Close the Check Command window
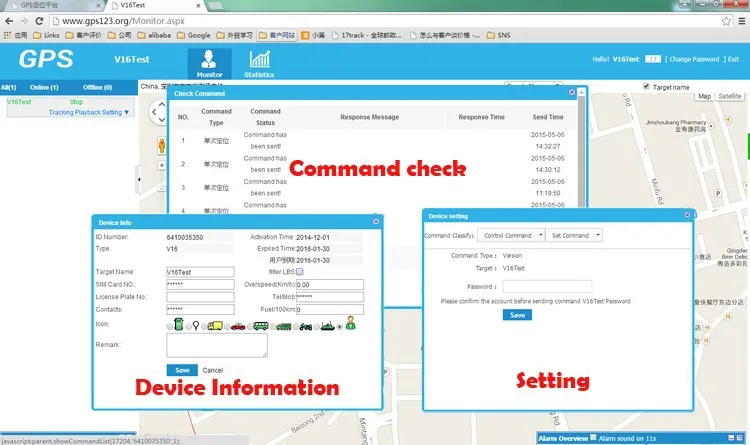Screen dimensions: 750x445 (572, 92)
